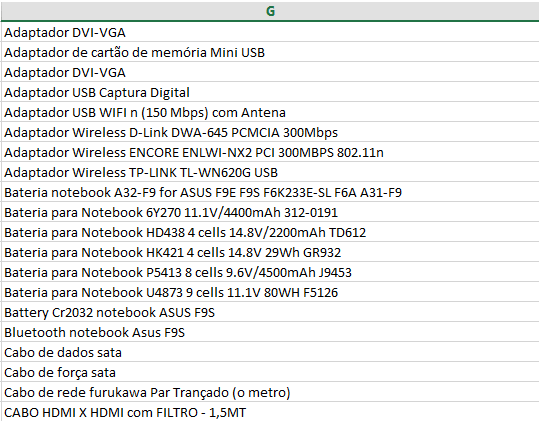Viewport: 539px width, 421px height.
Task: Click Adaptador USB Captura Digital cell
Action: click(270, 92)
